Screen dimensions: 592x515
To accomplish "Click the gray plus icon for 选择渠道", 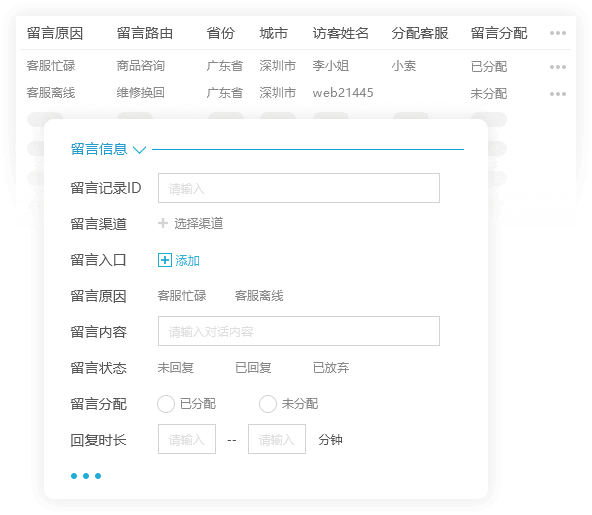I will (163, 223).
